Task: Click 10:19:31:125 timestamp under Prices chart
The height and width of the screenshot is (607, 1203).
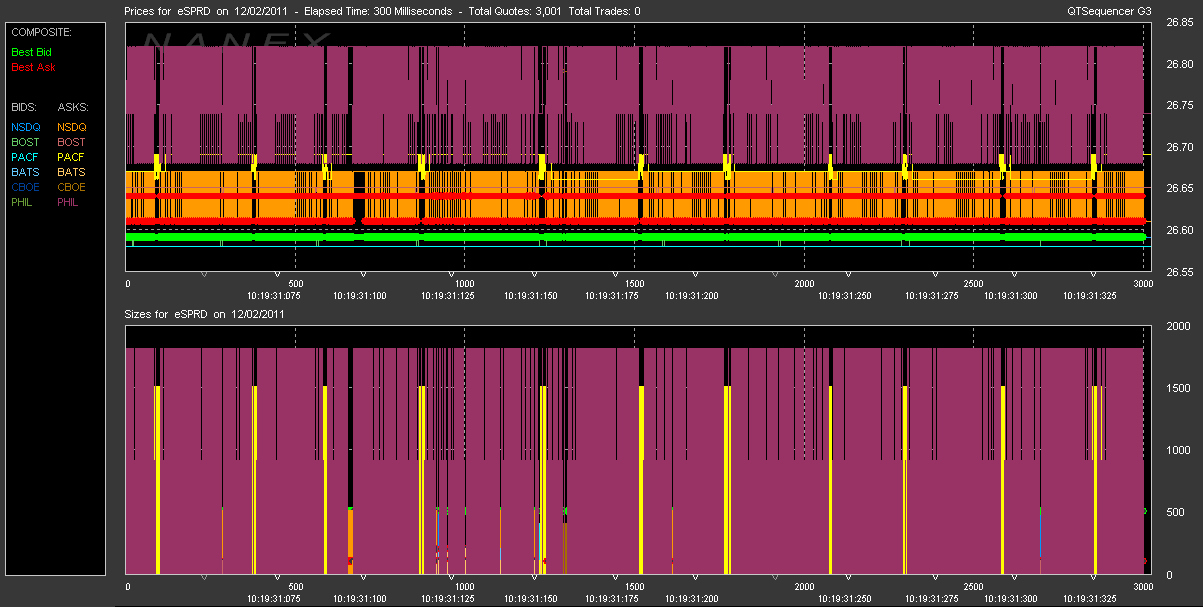Action: [x=449, y=296]
